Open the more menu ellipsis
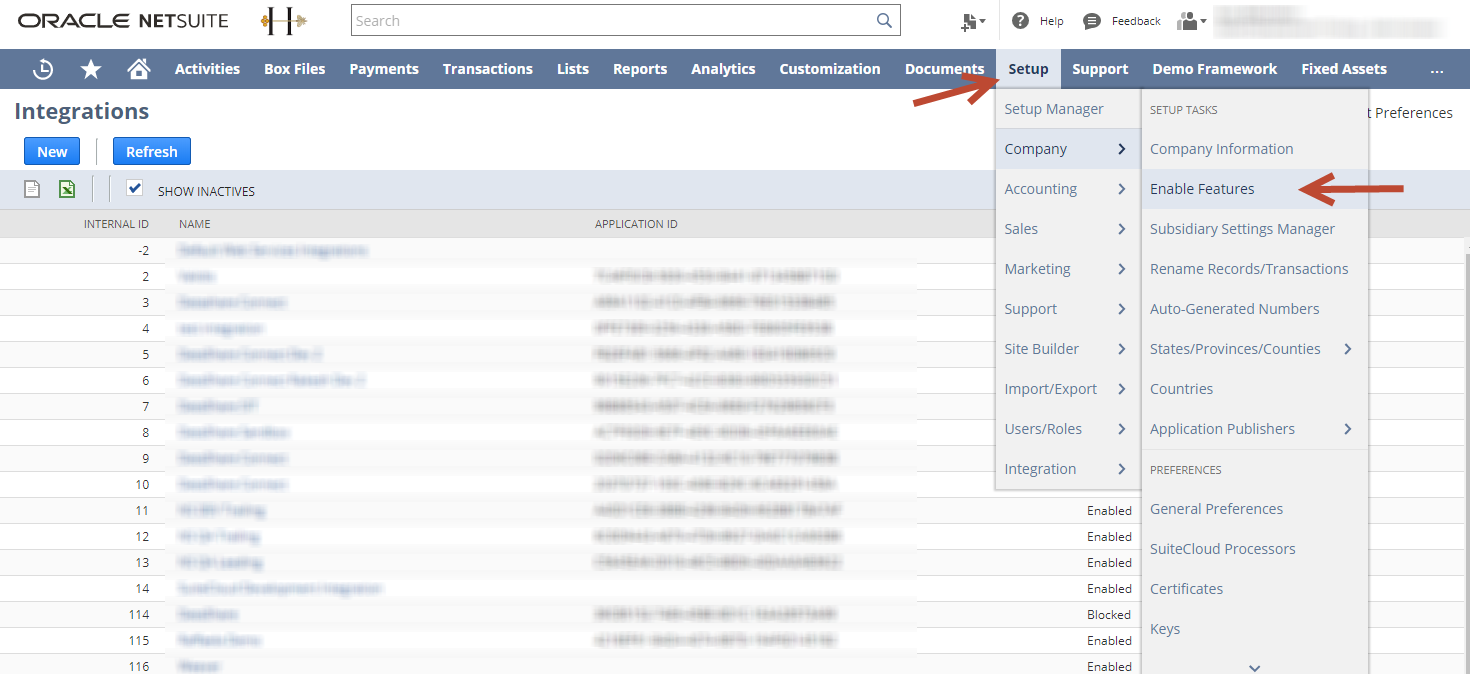Screen dimensions: 1470x674 (x=1437, y=69)
